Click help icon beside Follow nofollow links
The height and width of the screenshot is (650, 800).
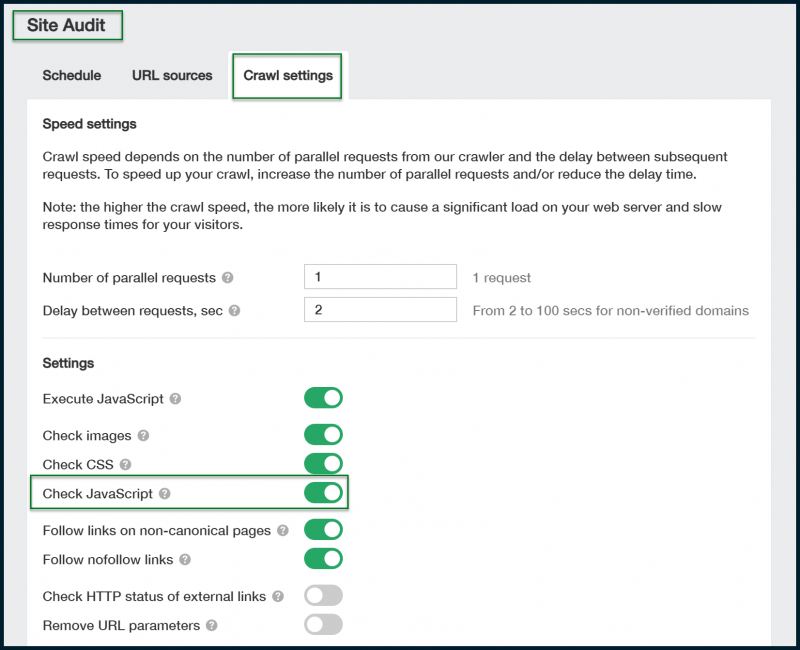tap(185, 560)
